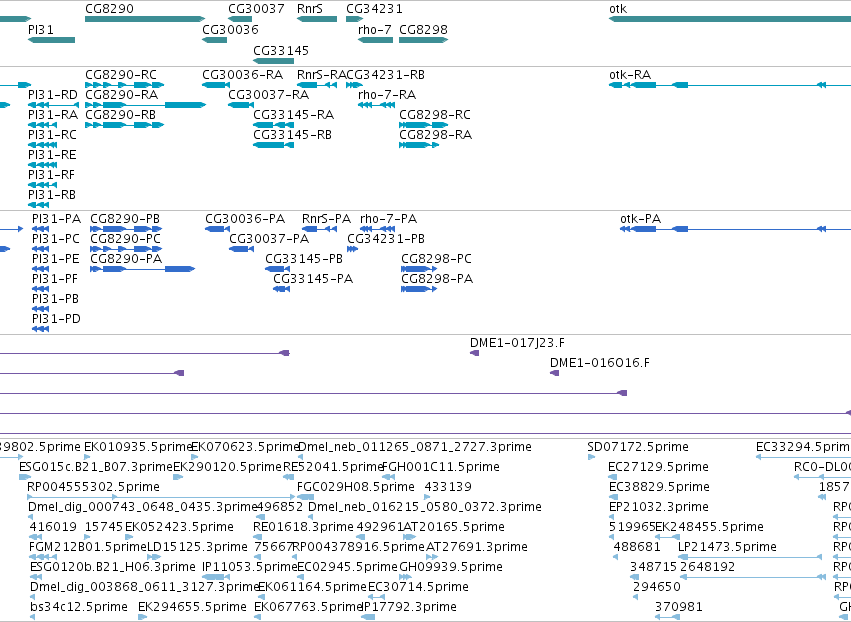Open transcript CG8298-RA
Image resolution: width=851 pixels, height=622 pixels.
418,145
